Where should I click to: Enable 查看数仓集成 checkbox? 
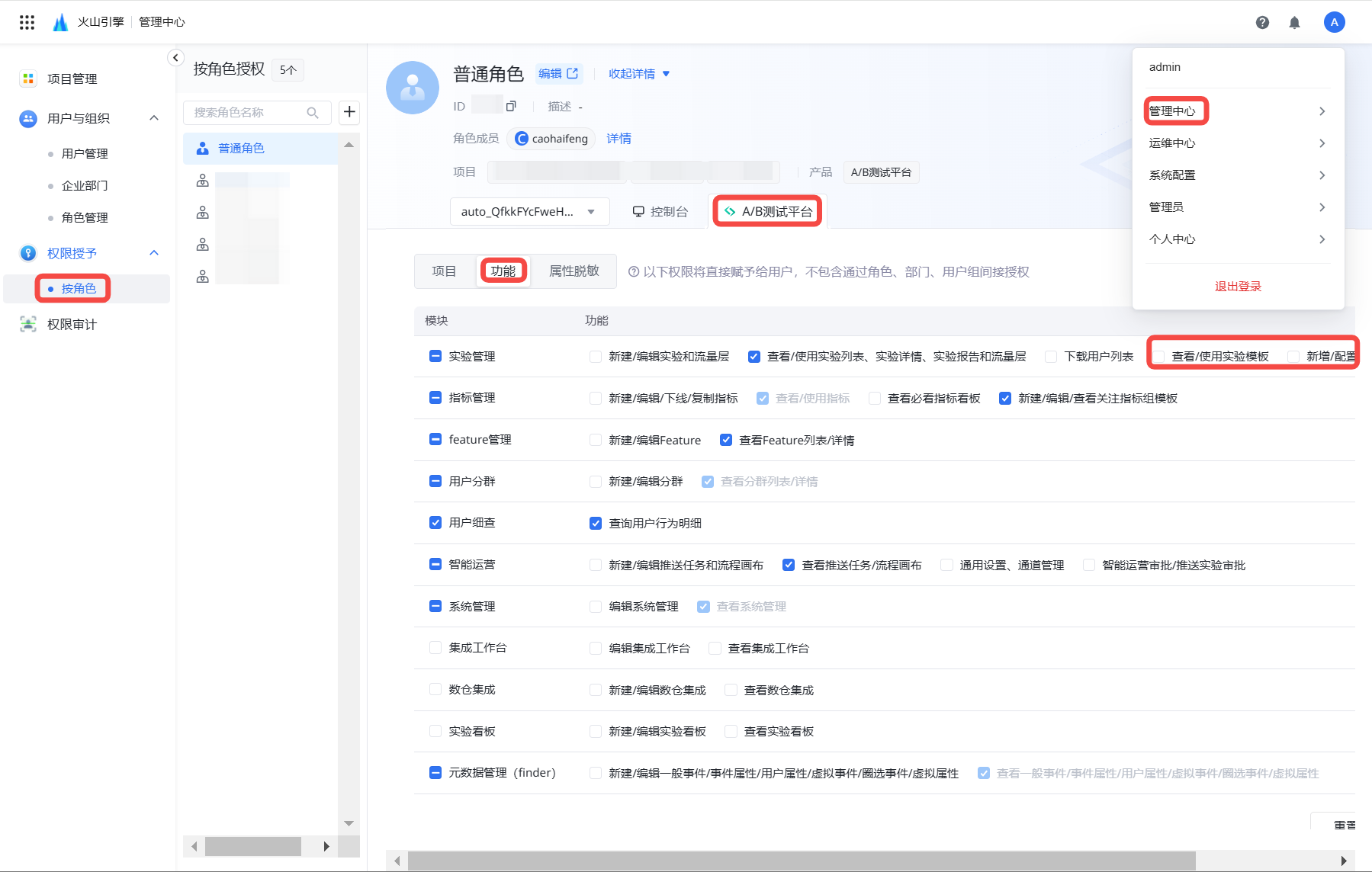(x=731, y=690)
